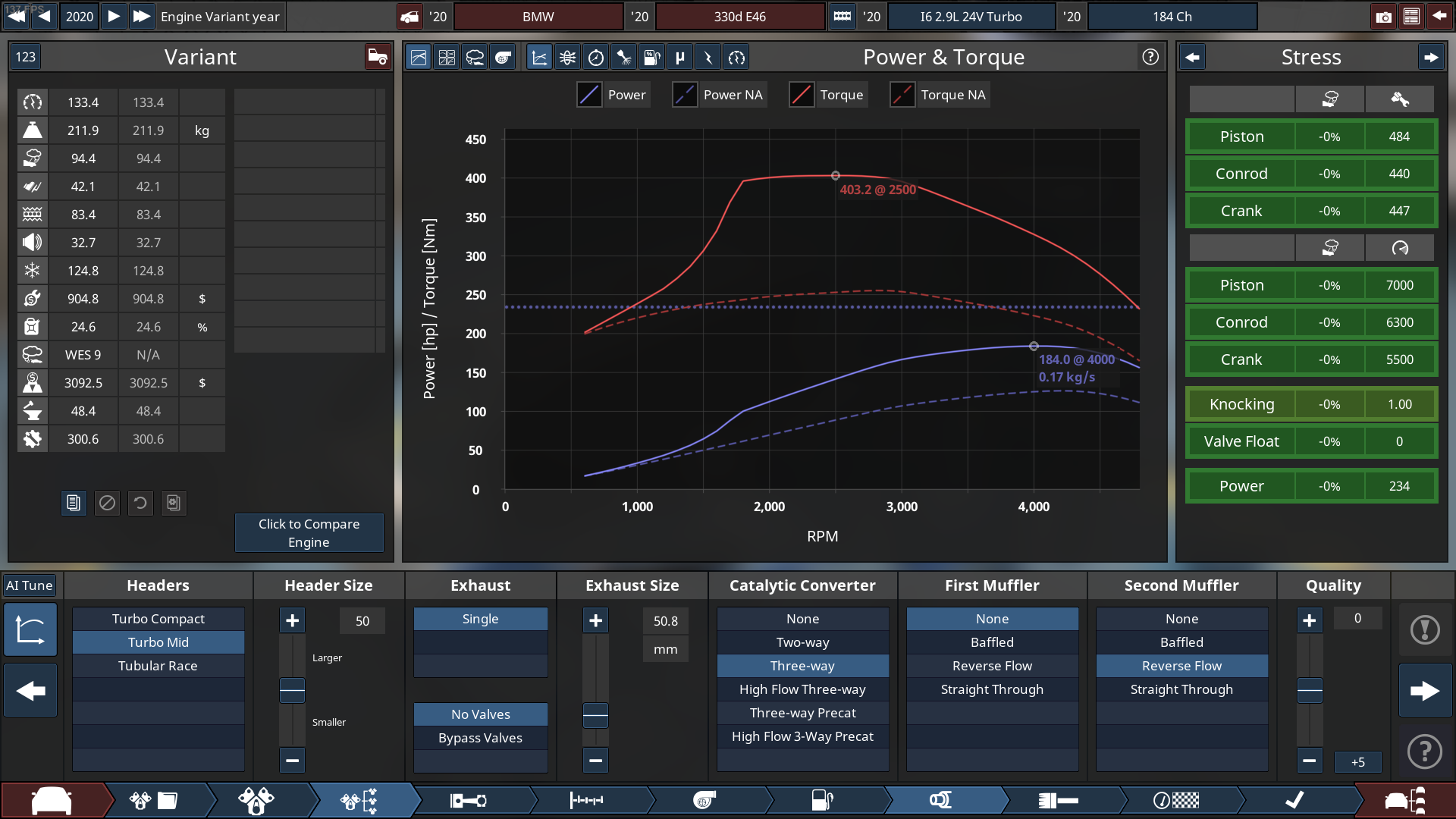Open the turbocharger graph icon

pyautogui.click(x=503, y=57)
